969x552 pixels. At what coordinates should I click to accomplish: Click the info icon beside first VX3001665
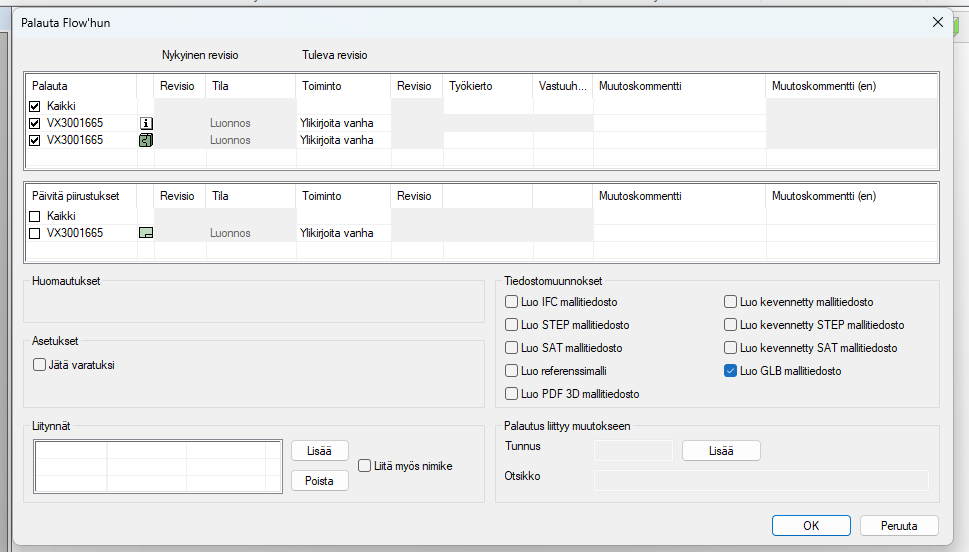(145, 123)
